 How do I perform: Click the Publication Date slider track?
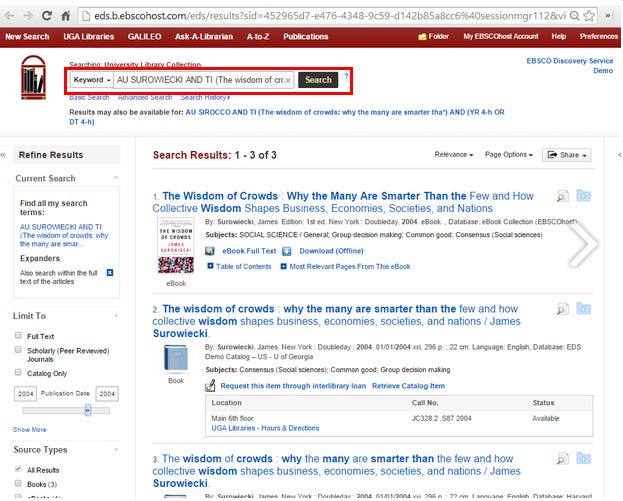tap(66, 410)
